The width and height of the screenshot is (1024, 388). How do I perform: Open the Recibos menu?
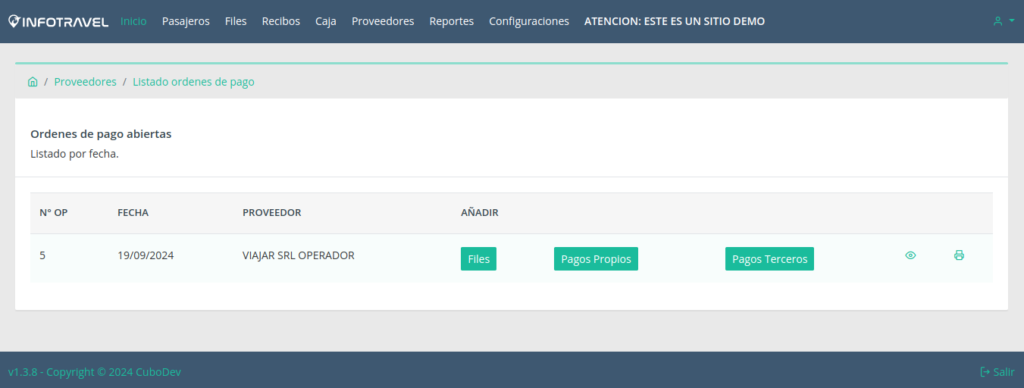click(281, 21)
